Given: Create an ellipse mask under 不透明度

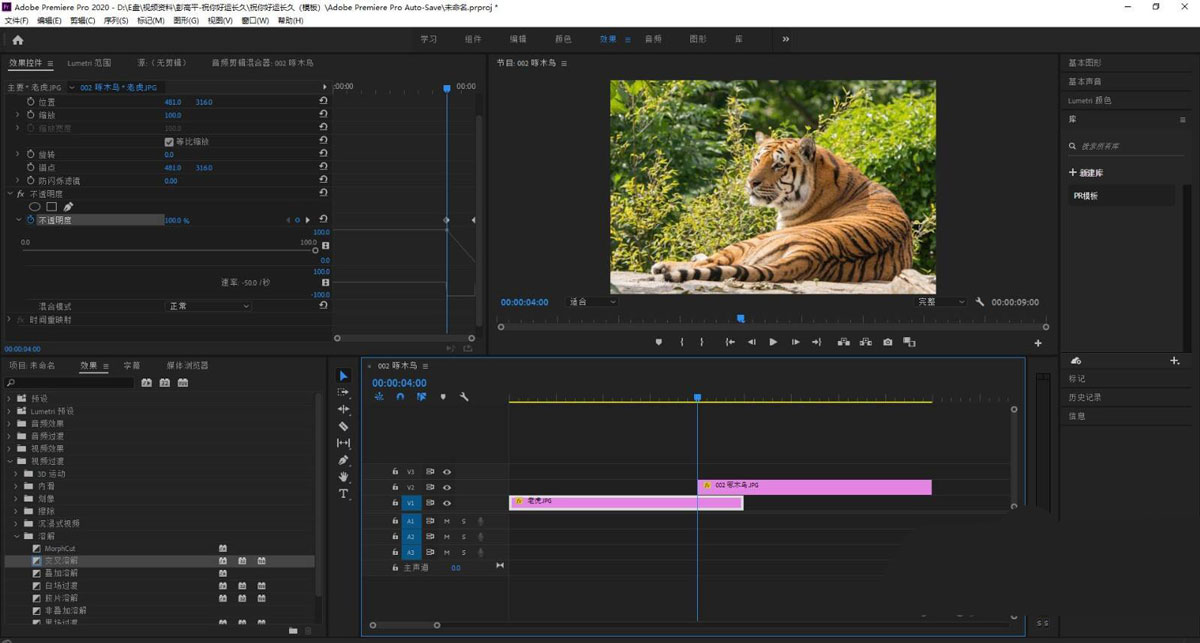Looking at the screenshot, I should 35,207.
